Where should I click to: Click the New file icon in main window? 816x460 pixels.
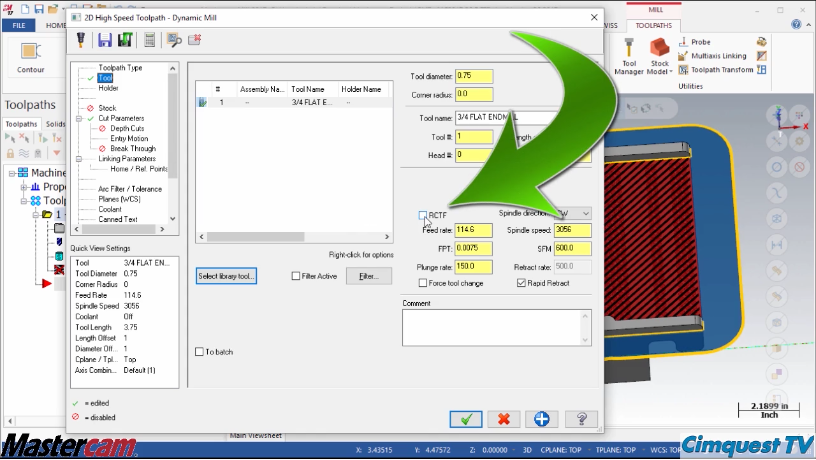(x=24, y=9)
